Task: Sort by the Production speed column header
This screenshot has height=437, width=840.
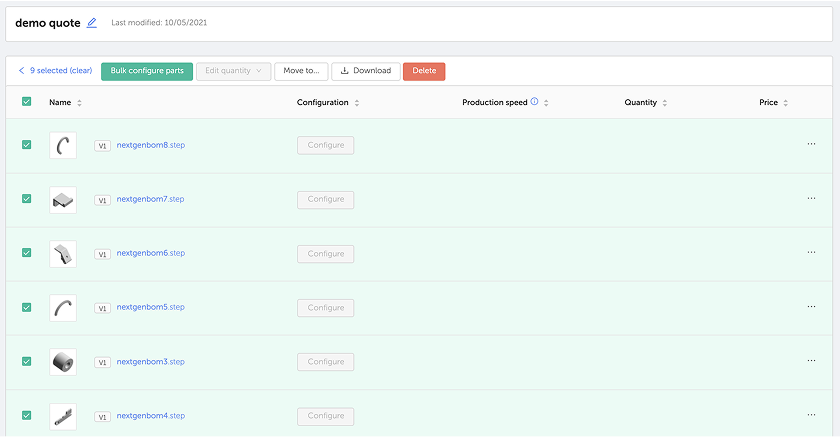Action: click(x=546, y=103)
